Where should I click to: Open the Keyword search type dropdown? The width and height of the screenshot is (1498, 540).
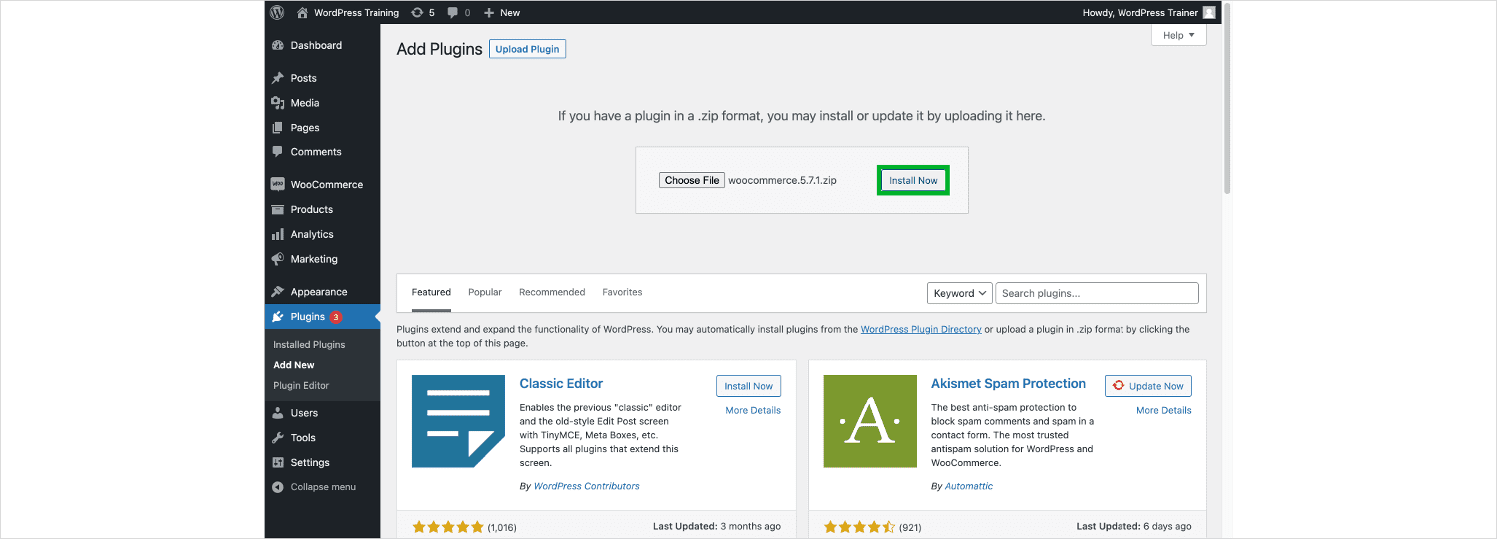pos(959,293)
